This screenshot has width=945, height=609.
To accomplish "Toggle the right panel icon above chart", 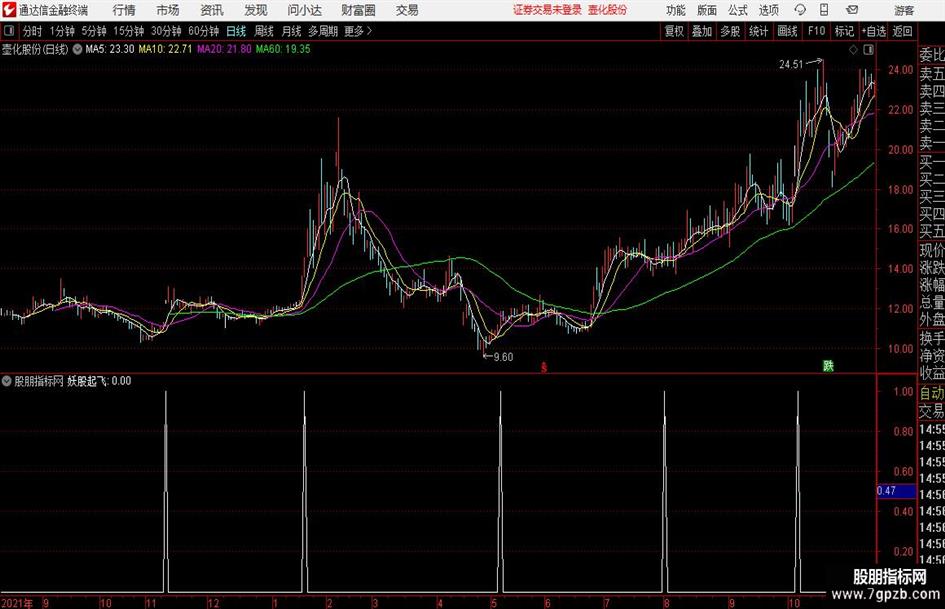I will point(868,50).
